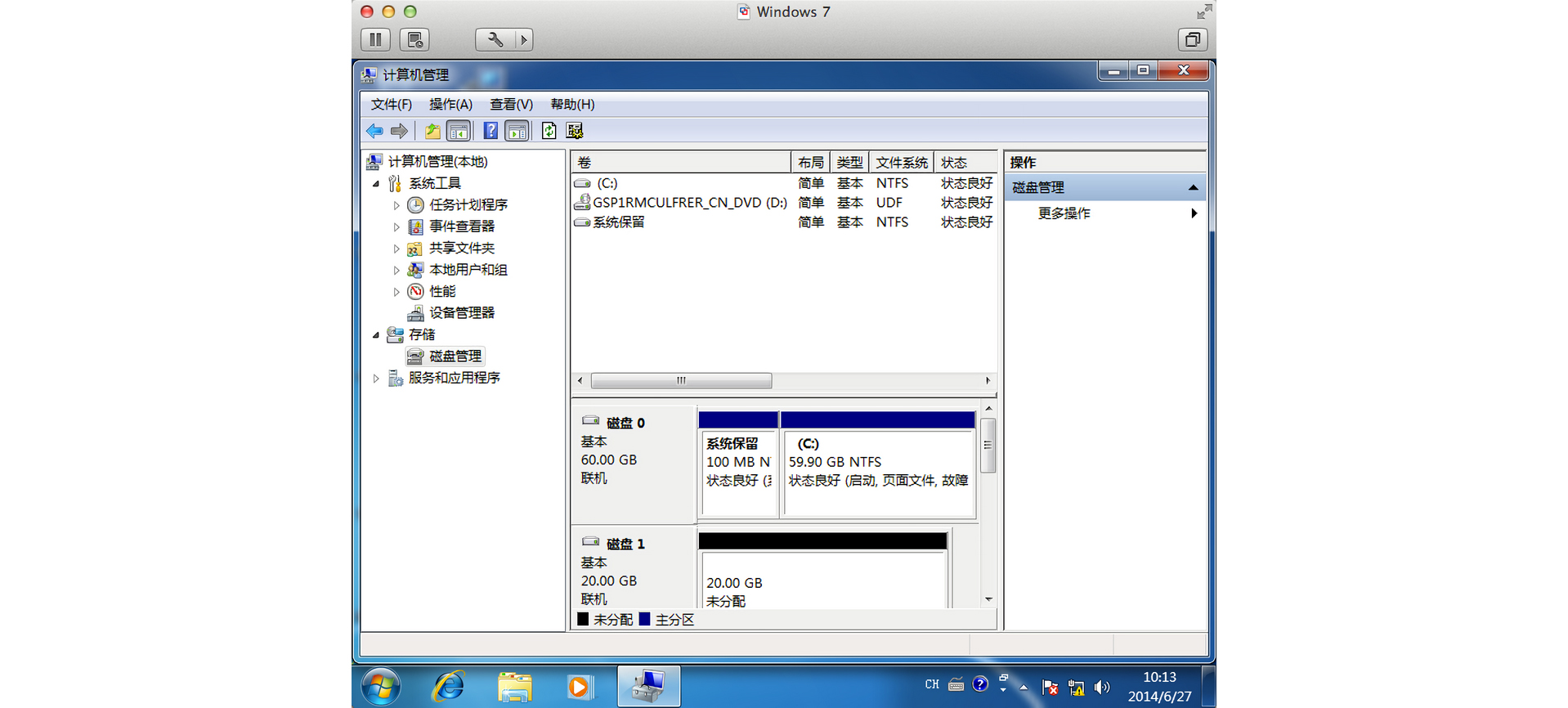Open the 文件(F) menu
Screen dimensions: 1568x708
pos(391,105)
